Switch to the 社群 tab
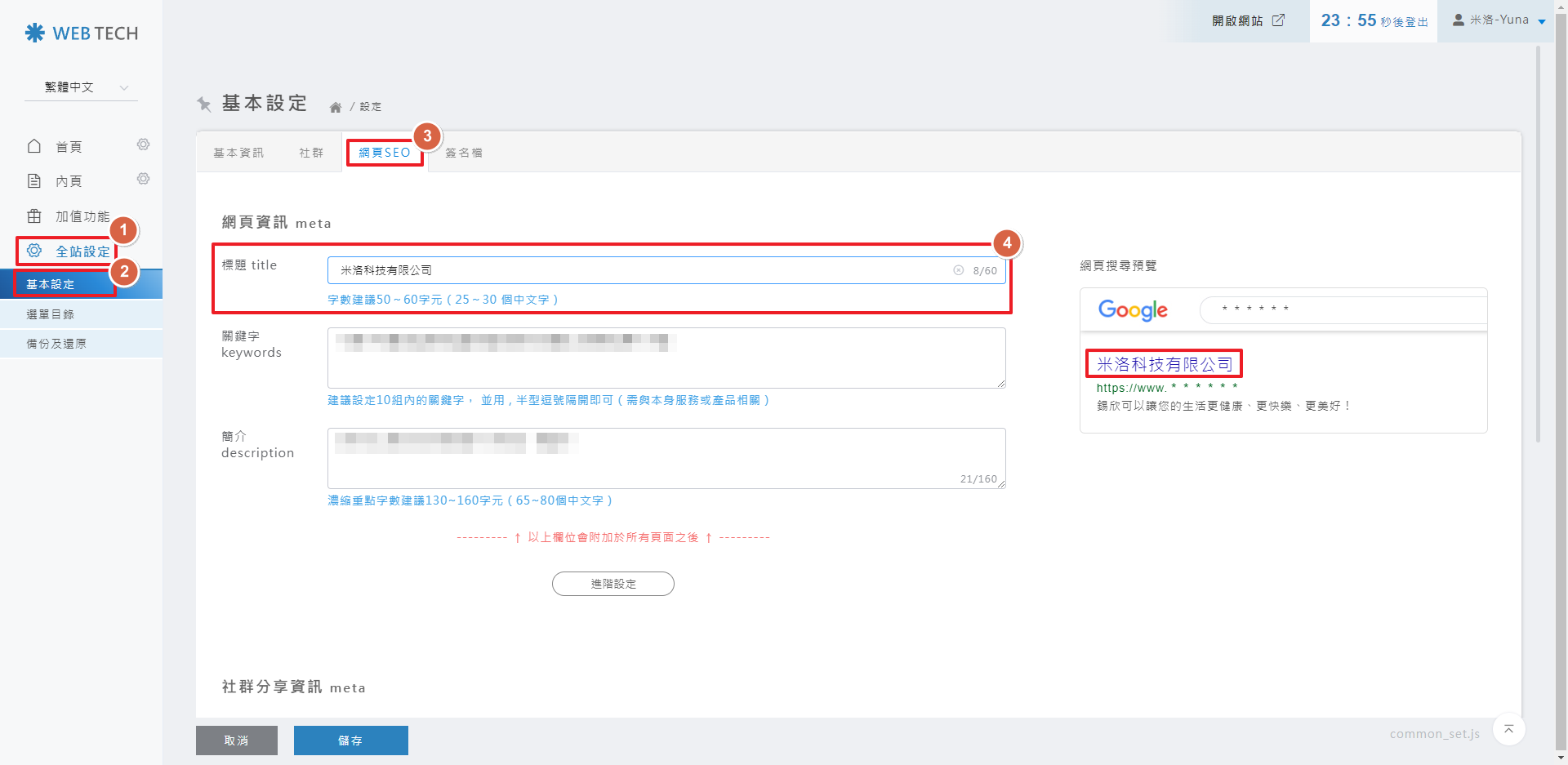This screenshot has height=765, width=1568. (x=311, y=153)
